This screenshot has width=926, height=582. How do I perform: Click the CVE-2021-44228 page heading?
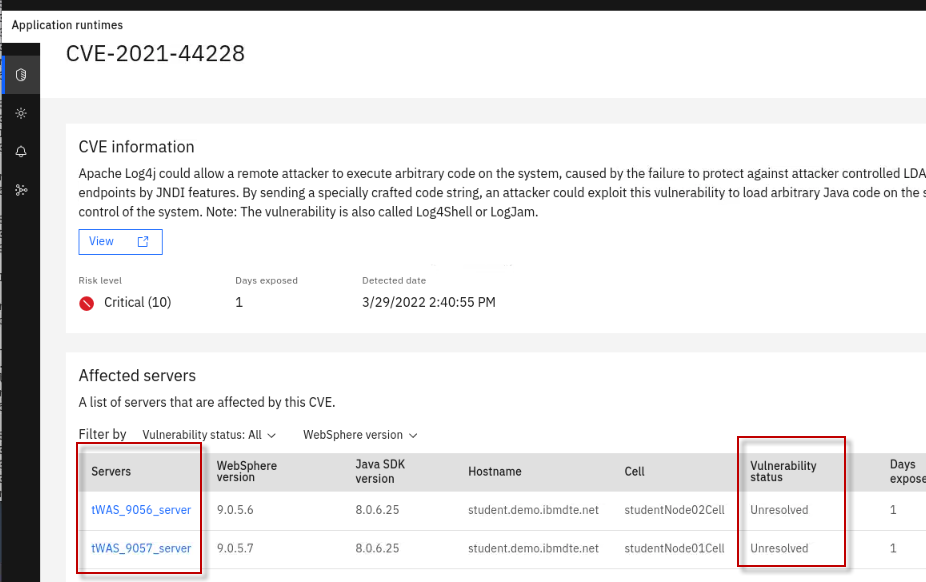(155, 54)
